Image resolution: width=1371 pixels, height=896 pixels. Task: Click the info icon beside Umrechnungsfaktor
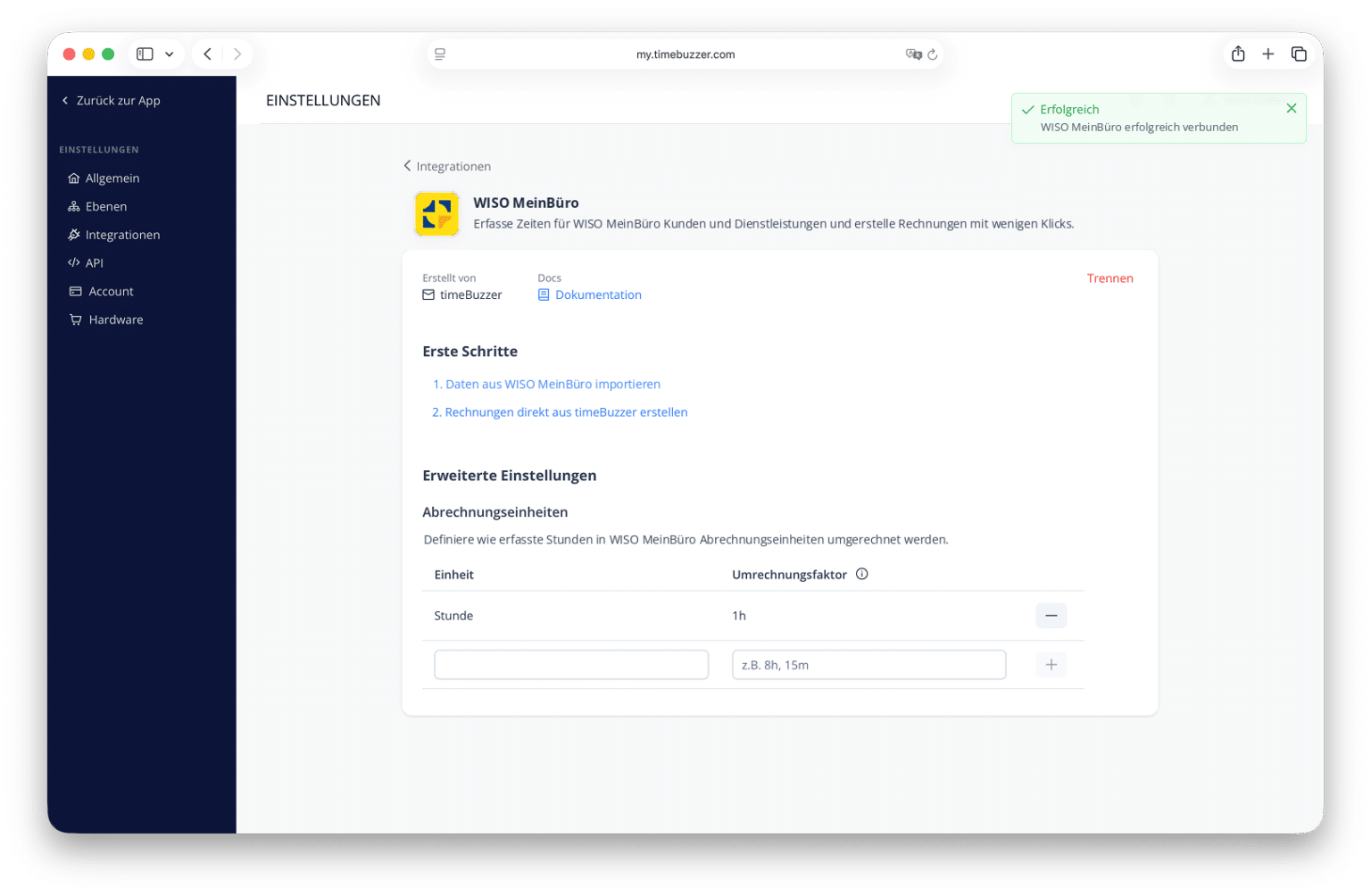coord(861,574)
